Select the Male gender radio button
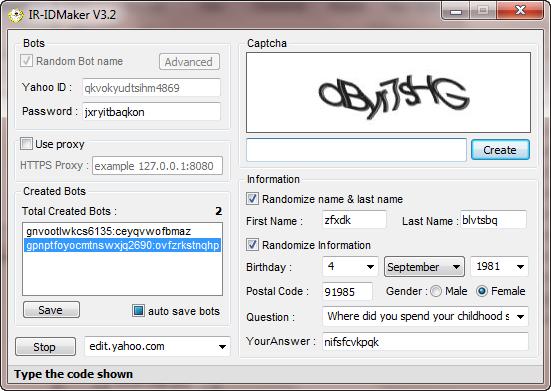 (436, 291)
